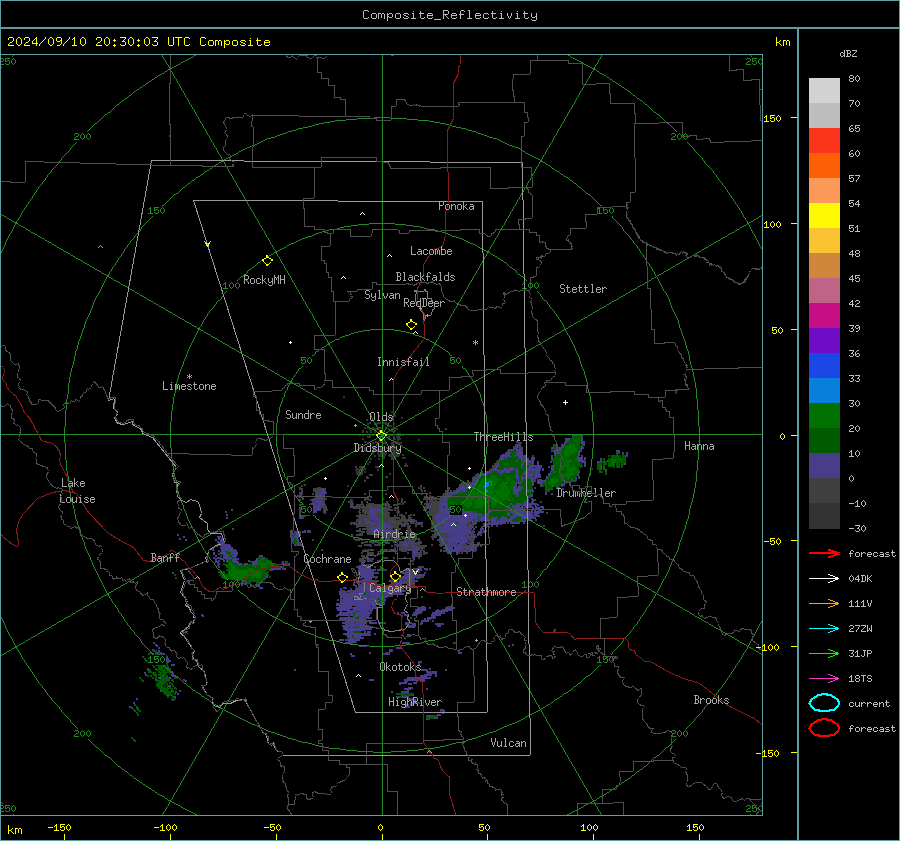Click the Lake Louise label
This screenshot has height=841, width=900.
78,491
